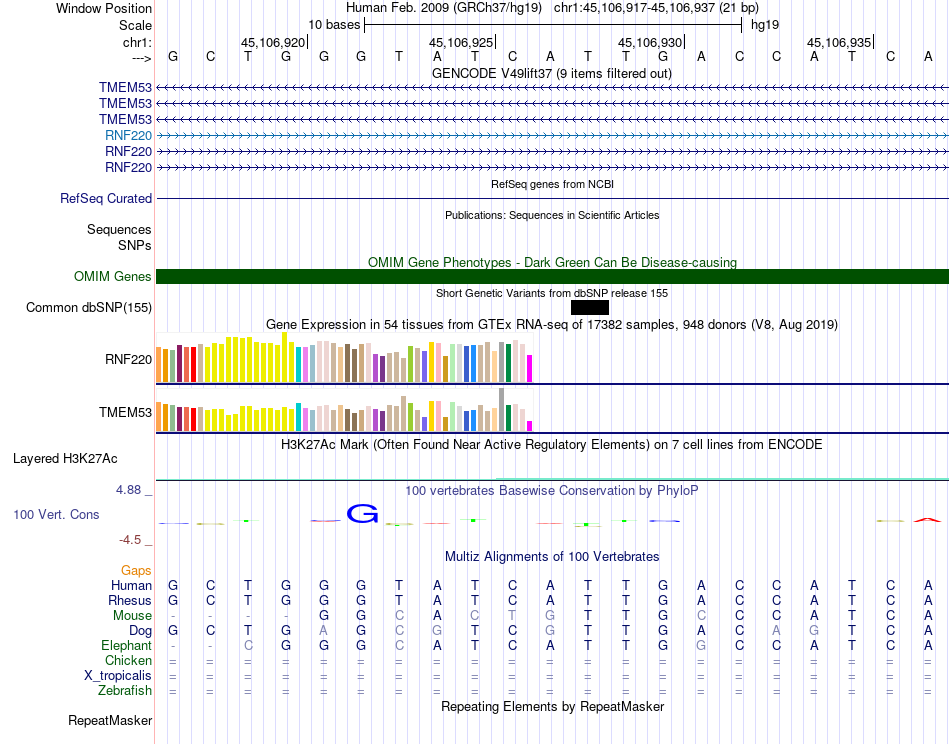The height and width of the screenshot is (744, 950).
Task: Click the magenta bar in the RNF220 expression chart
Action: point(530,368)
